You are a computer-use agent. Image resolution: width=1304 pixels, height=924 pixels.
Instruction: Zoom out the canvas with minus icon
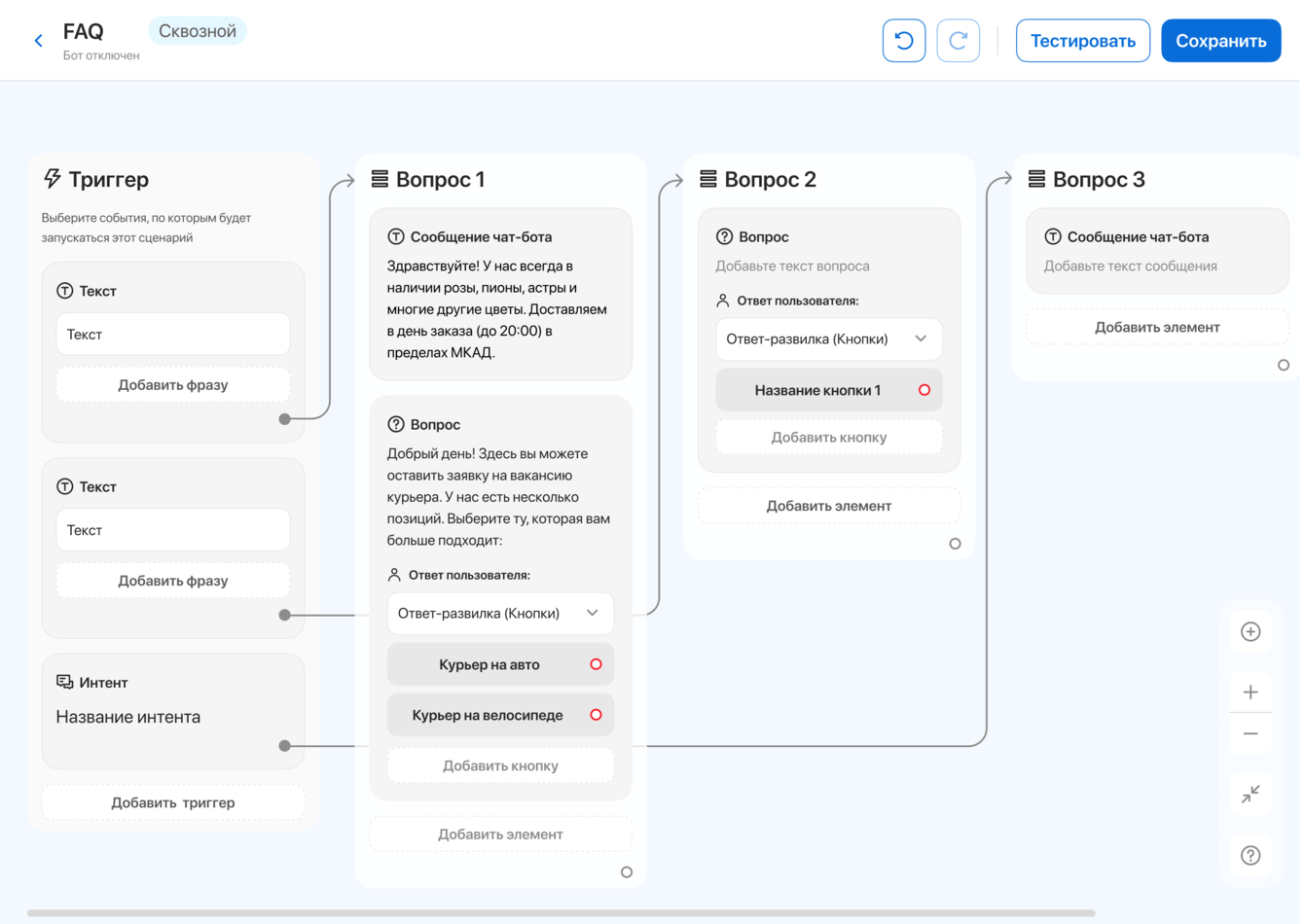pos(1250,733)
